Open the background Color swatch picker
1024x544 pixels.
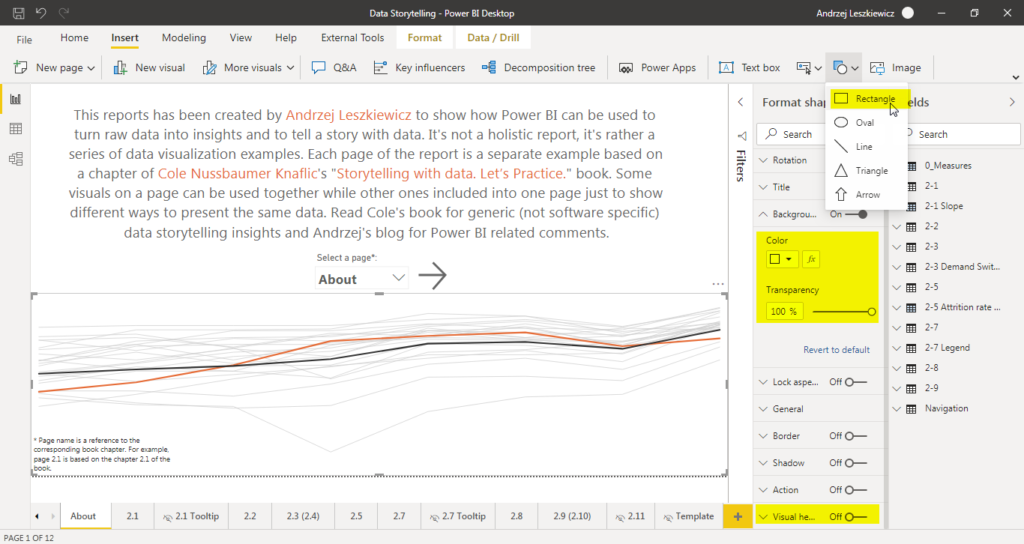coord(780,259)
